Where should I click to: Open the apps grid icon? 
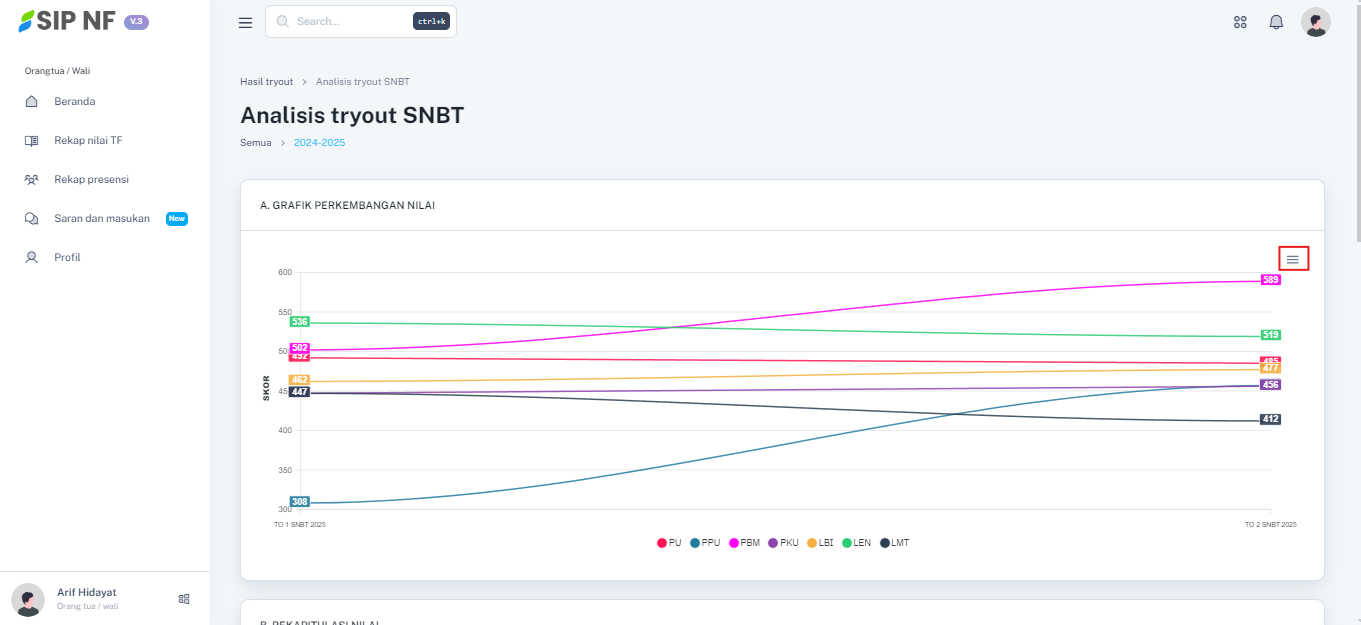point(1240,22)
